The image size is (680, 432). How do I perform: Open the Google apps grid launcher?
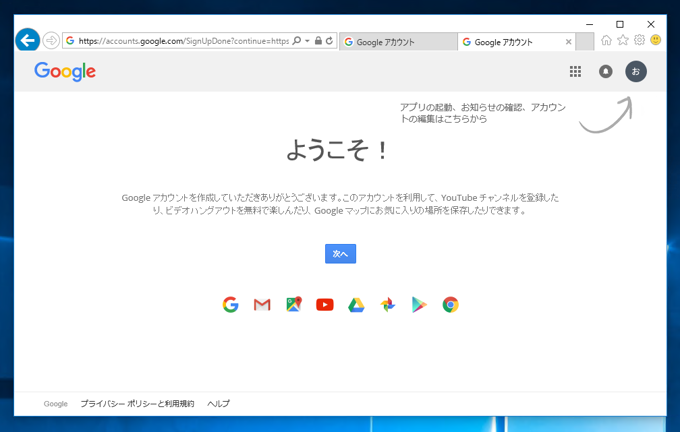[x=575, y=72]
